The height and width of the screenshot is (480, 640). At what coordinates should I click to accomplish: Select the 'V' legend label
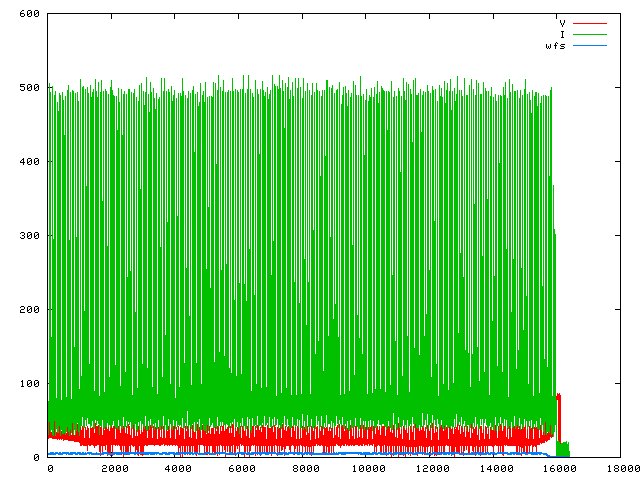(x=563, y=22)
